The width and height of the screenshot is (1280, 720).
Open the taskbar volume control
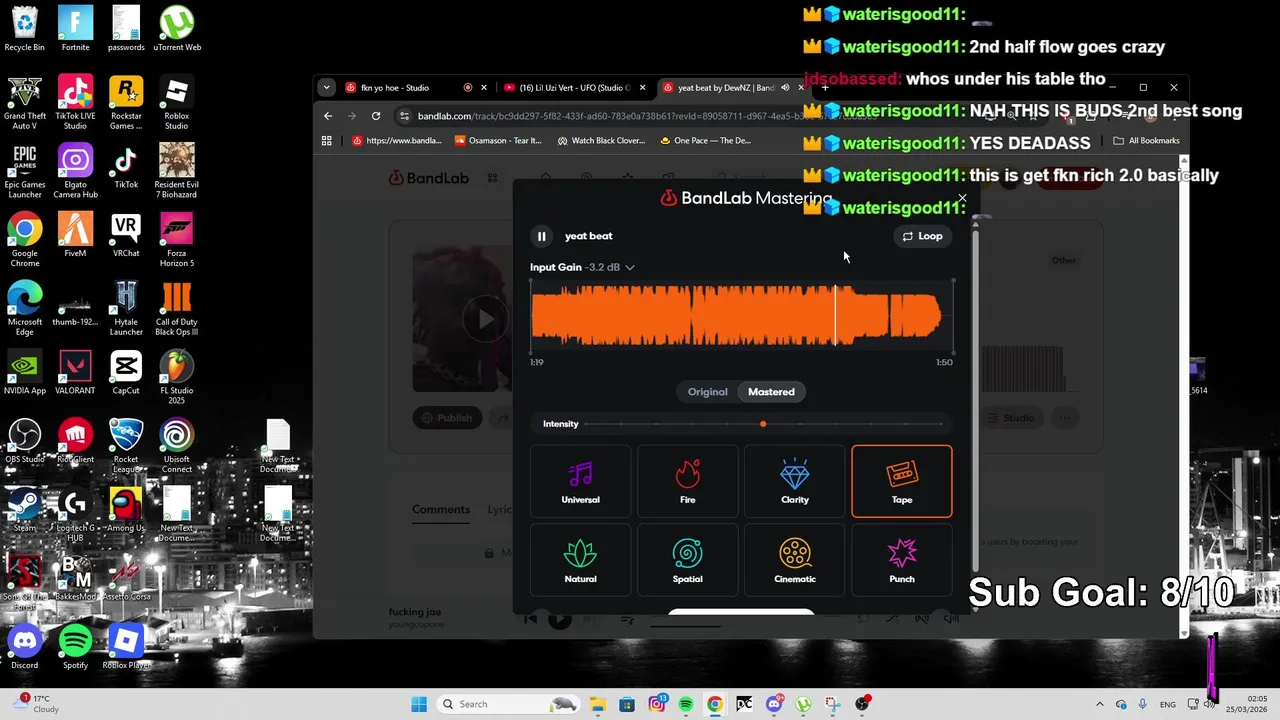pos(1208,704)
